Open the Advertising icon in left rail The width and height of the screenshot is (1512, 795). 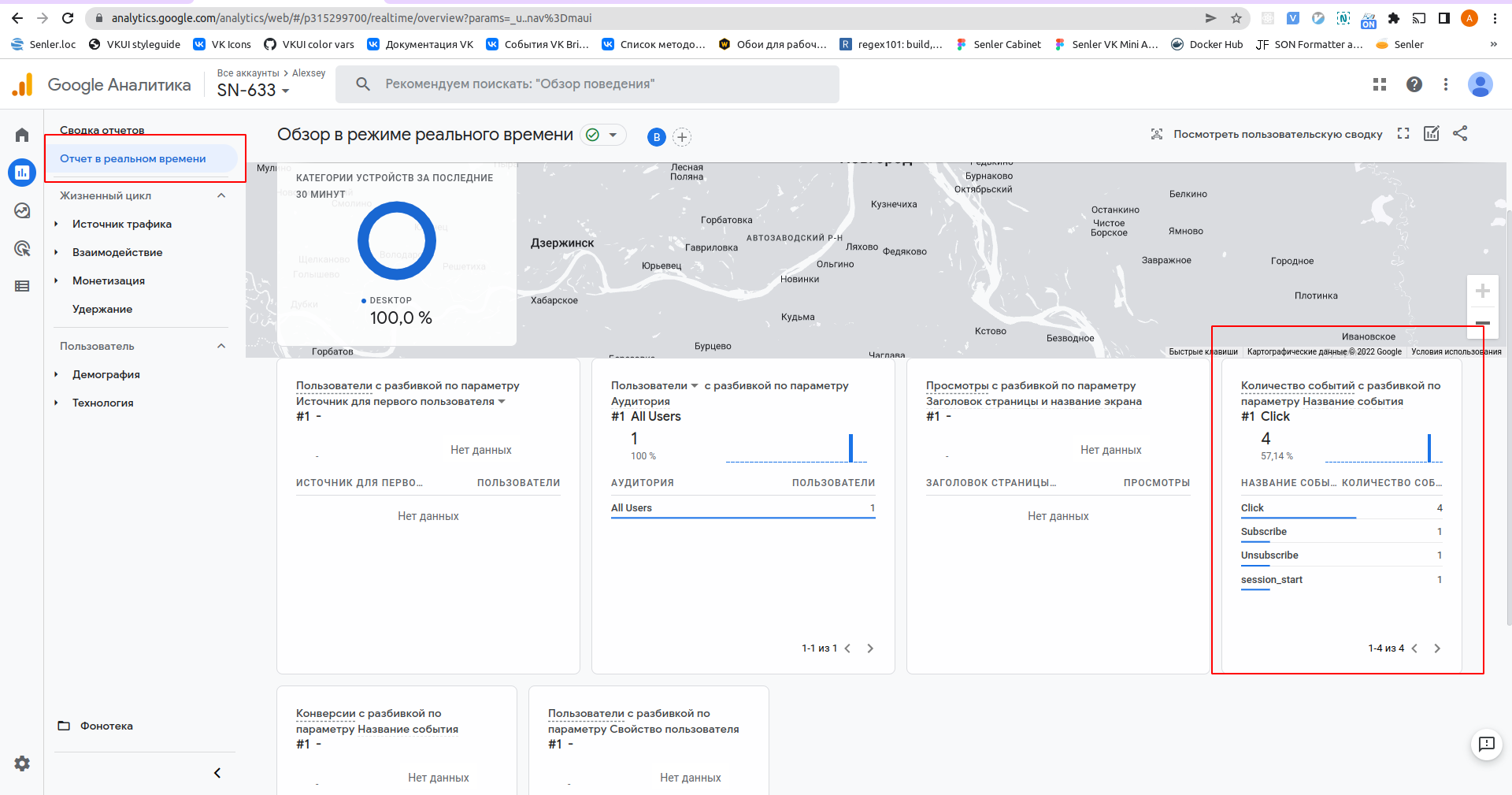(22, 249)
